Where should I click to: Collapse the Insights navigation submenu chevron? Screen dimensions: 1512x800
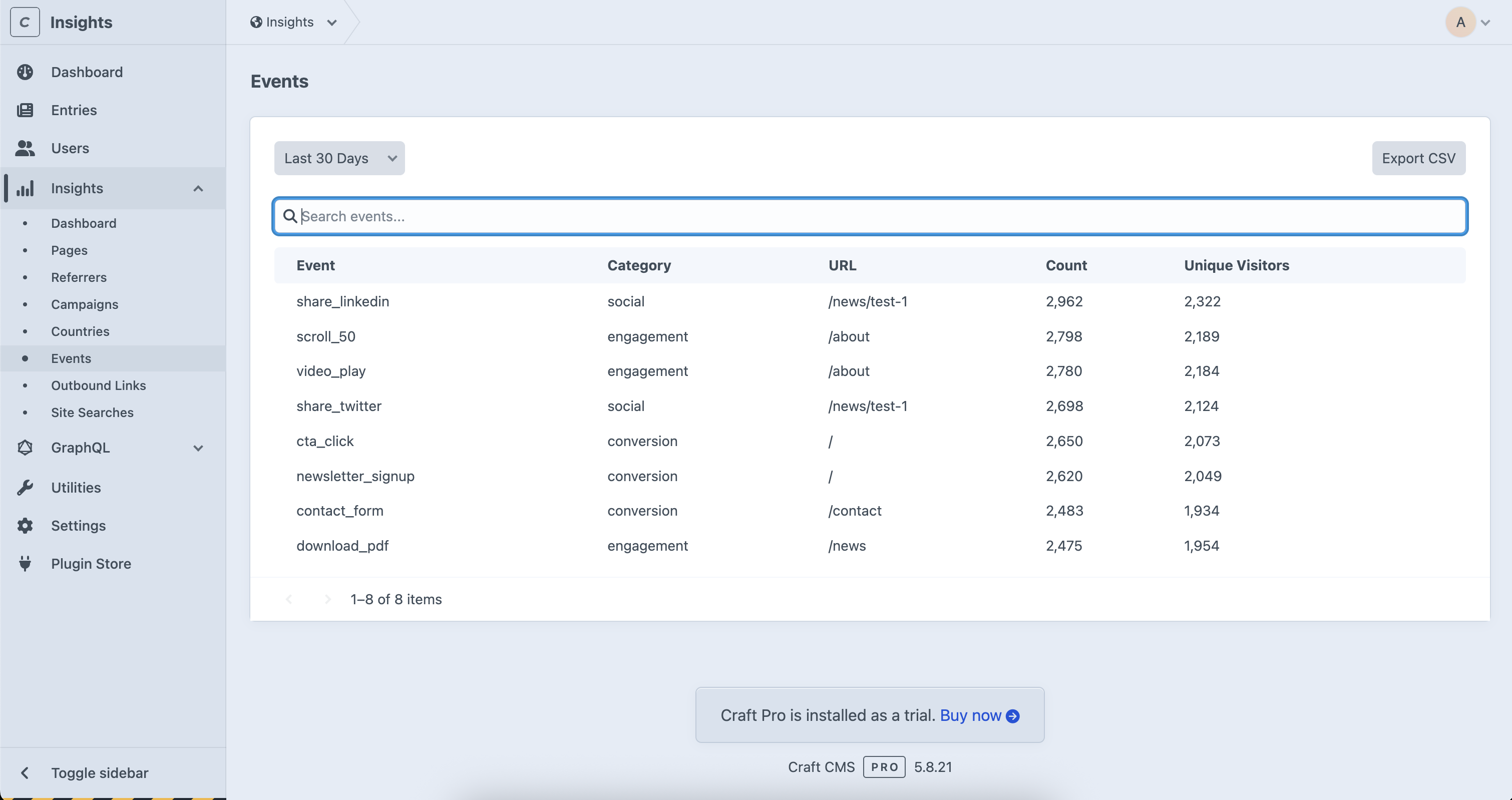[x=198, y=188]
